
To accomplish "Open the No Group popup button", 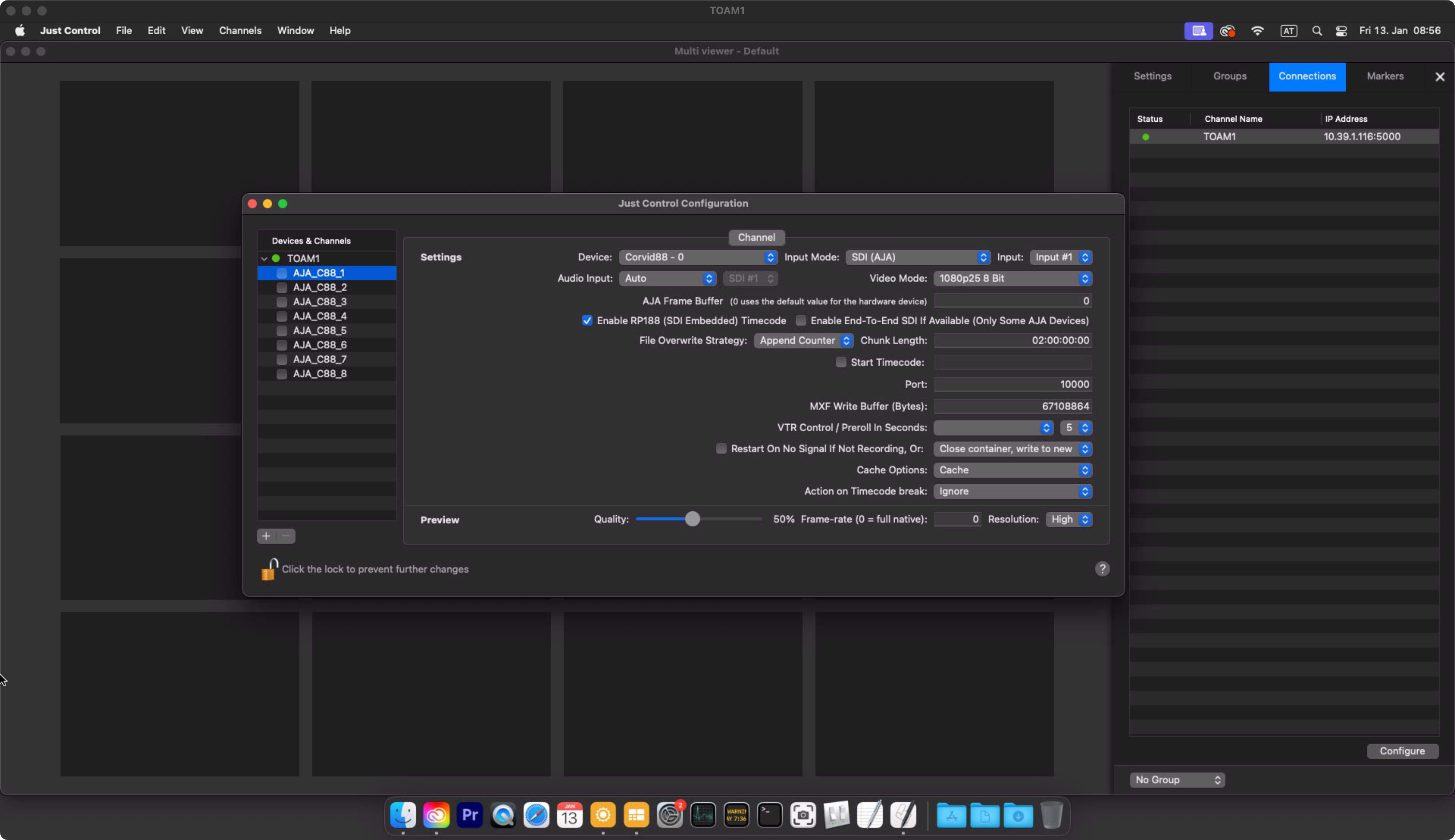I will tap(1177, 780).
